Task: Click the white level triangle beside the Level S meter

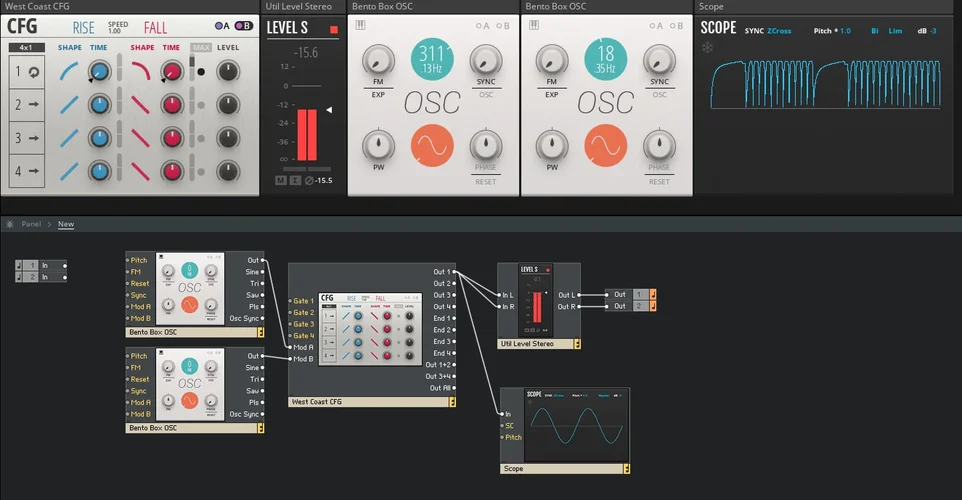Action: 329,110
